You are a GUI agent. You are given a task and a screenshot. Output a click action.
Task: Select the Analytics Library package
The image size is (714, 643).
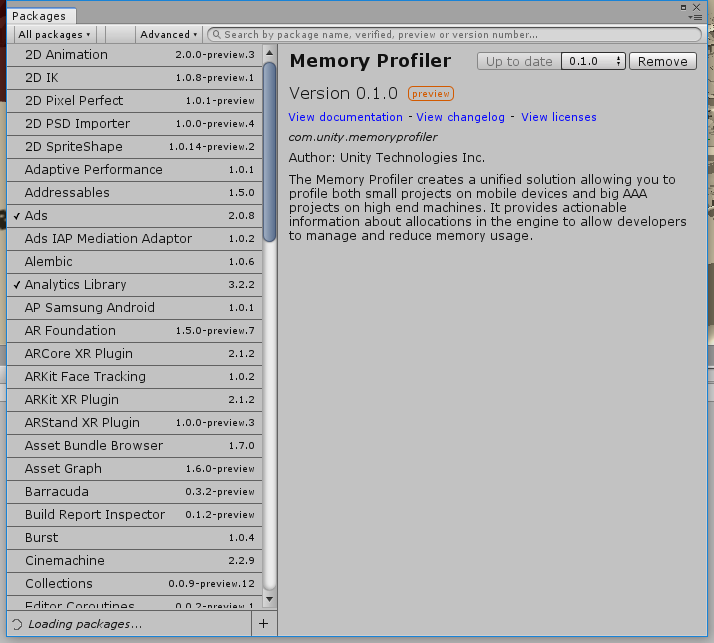click(x=135, y=285)
